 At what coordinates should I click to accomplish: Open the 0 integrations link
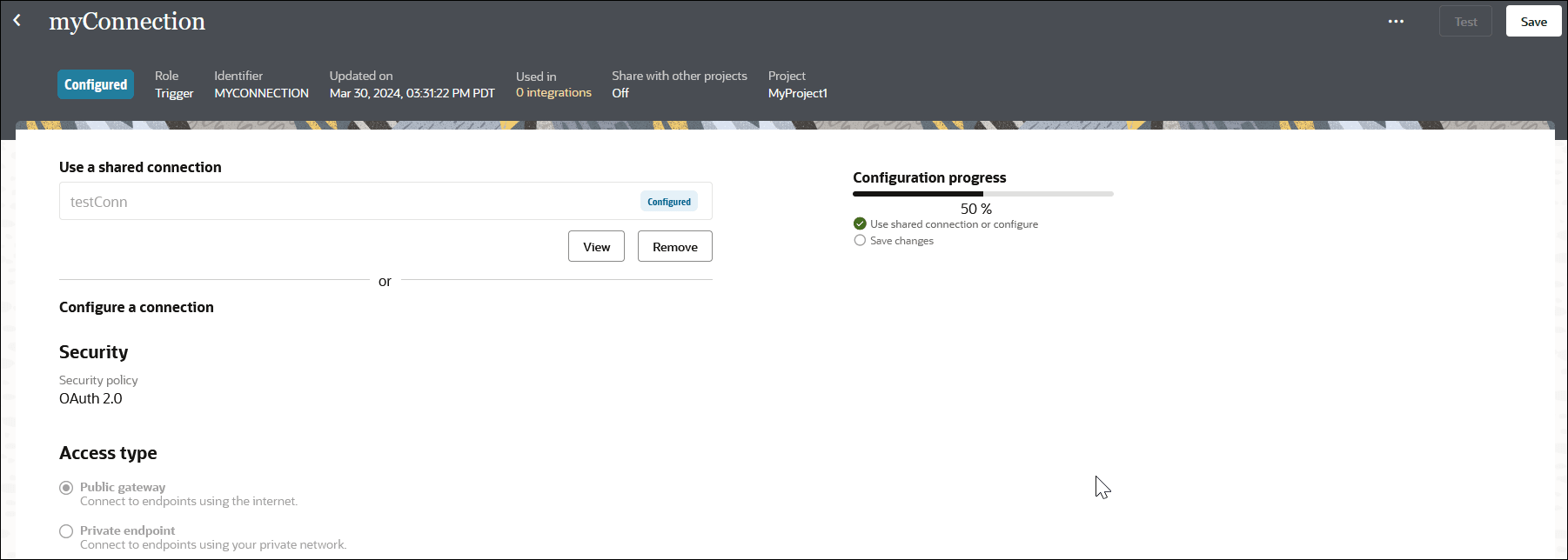coord(553,92)
